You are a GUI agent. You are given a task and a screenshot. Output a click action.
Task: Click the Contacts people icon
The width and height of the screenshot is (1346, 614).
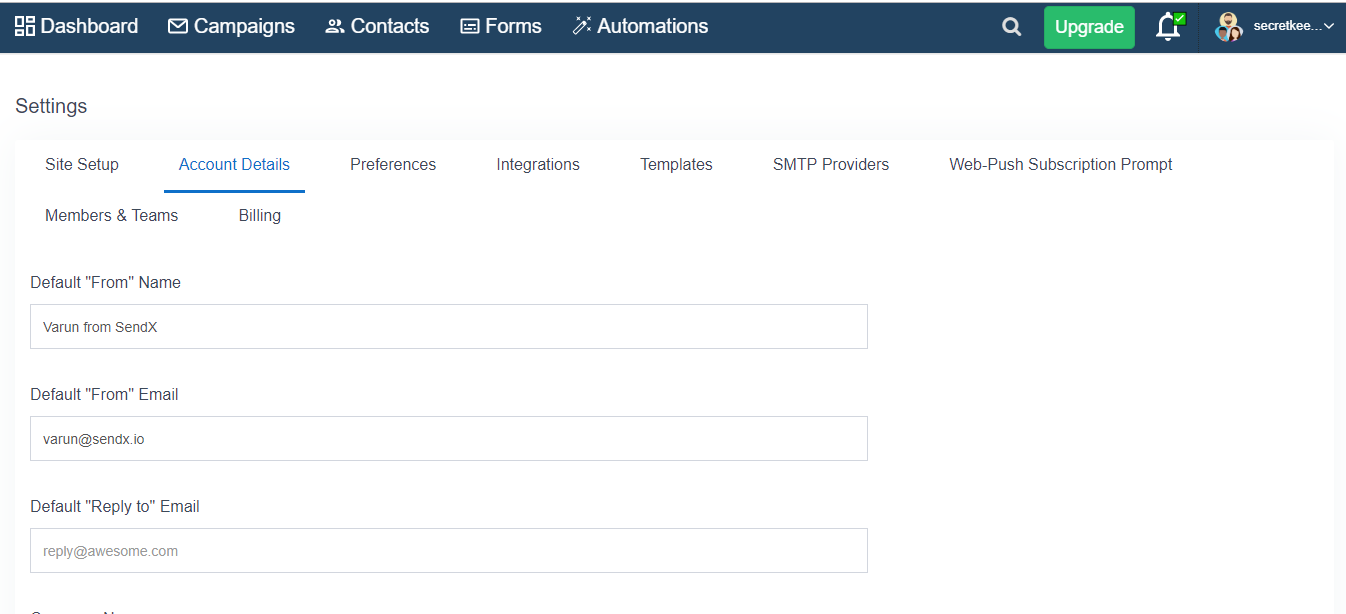tap(335, 27)
